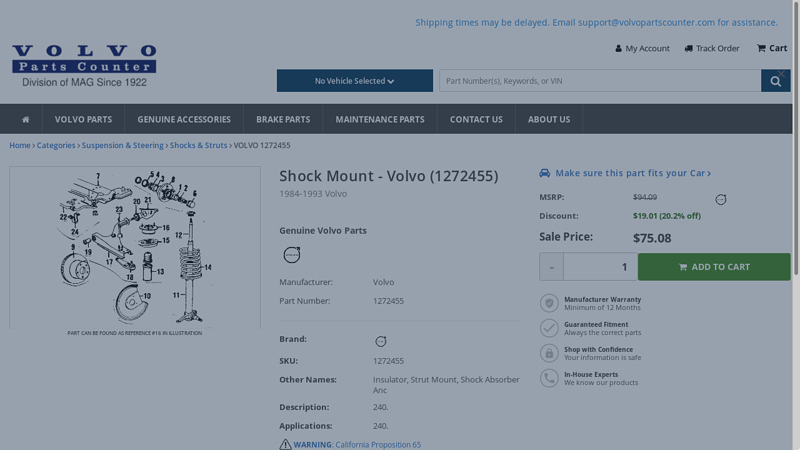Click Suspension & Steering breadcrumb
The height and width of the screenshot is (450, 800).
122,145
